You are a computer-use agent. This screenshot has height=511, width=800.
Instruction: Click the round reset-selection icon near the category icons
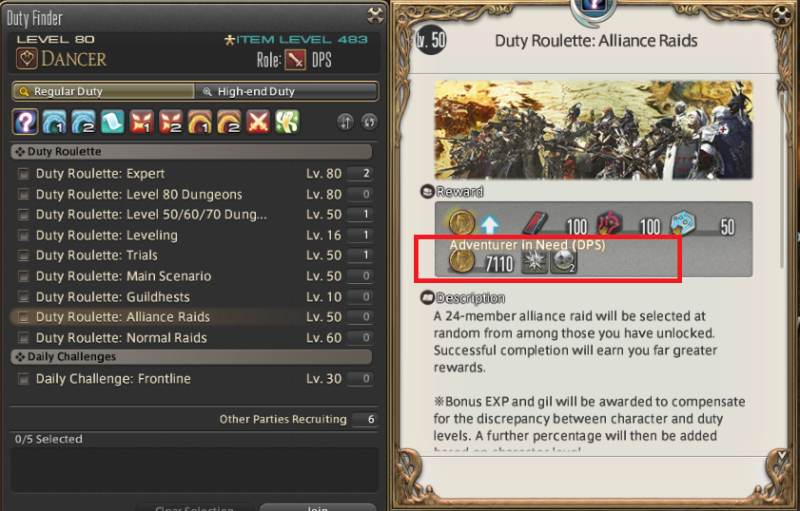coord(369,122)
